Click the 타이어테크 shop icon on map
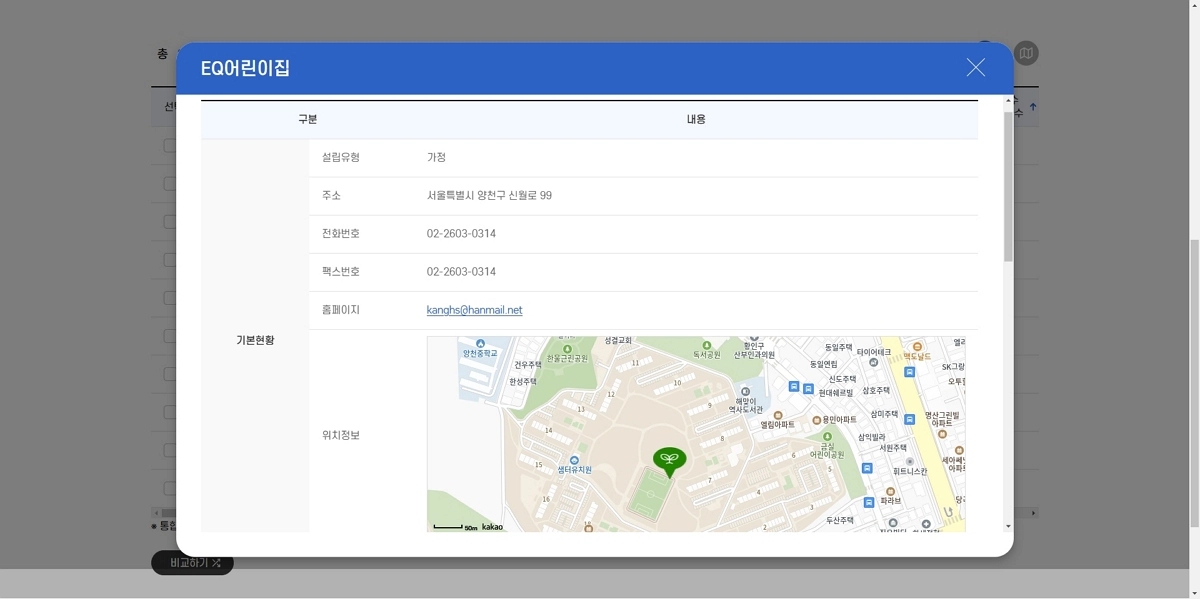 coord(873,362)
